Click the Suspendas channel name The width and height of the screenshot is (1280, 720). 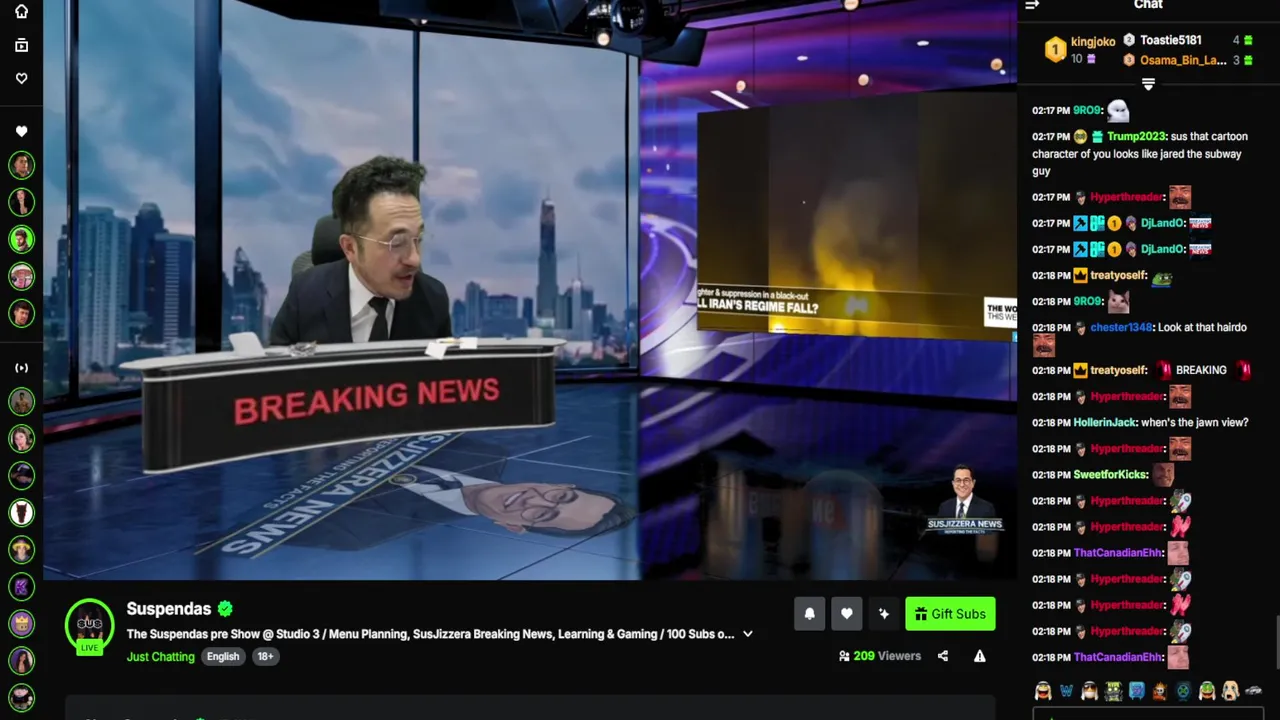(169, 608)
